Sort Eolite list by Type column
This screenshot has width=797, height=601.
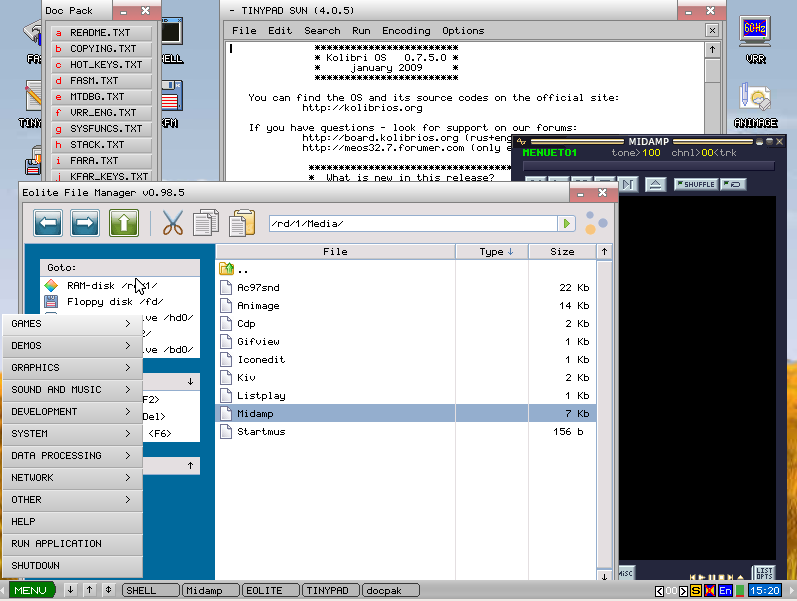[x=492, y=252]
